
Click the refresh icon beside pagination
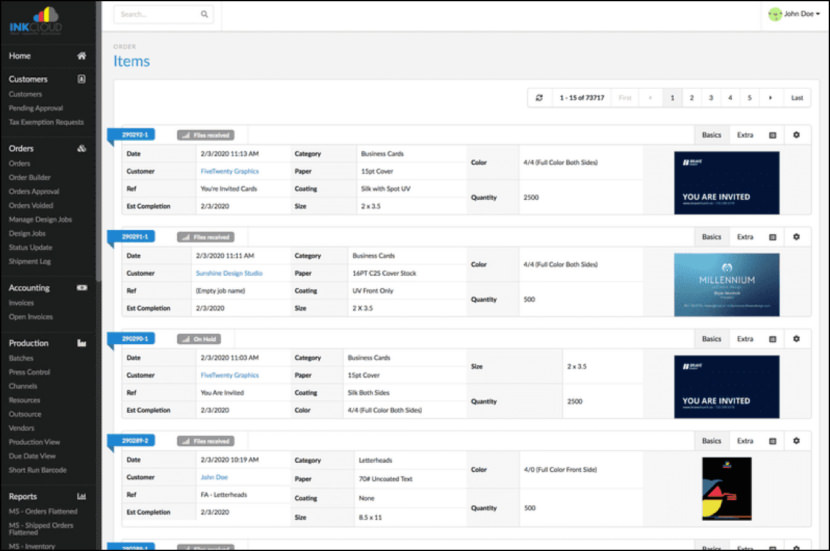click(540, 98)
